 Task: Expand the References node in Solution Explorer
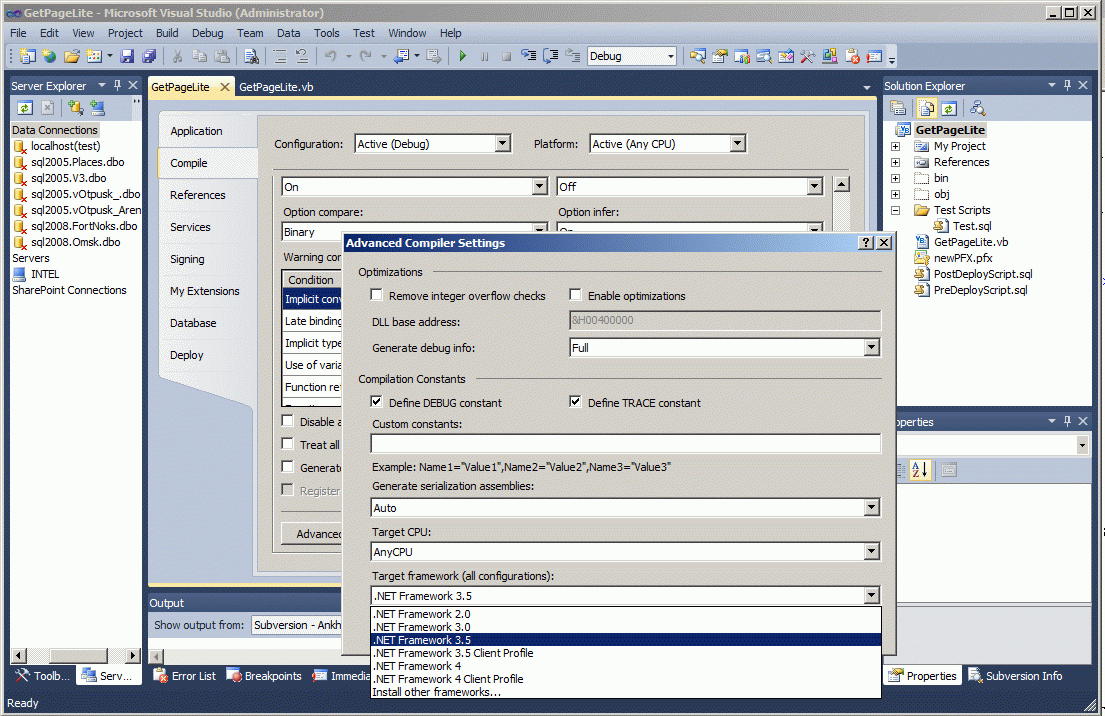pos(895,163)
